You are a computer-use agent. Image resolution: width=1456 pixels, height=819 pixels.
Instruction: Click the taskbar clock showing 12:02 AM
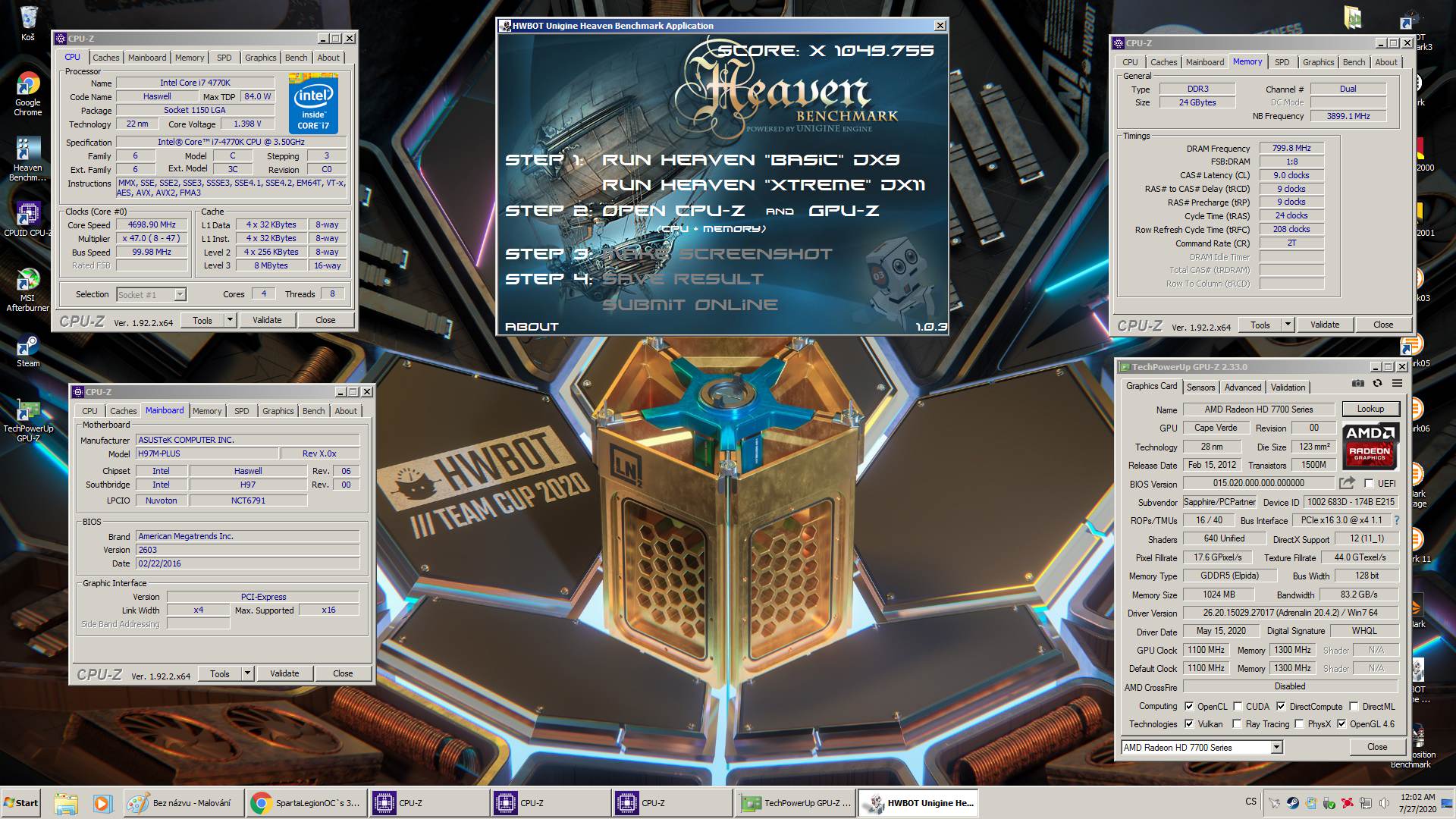pos(1417,803)
